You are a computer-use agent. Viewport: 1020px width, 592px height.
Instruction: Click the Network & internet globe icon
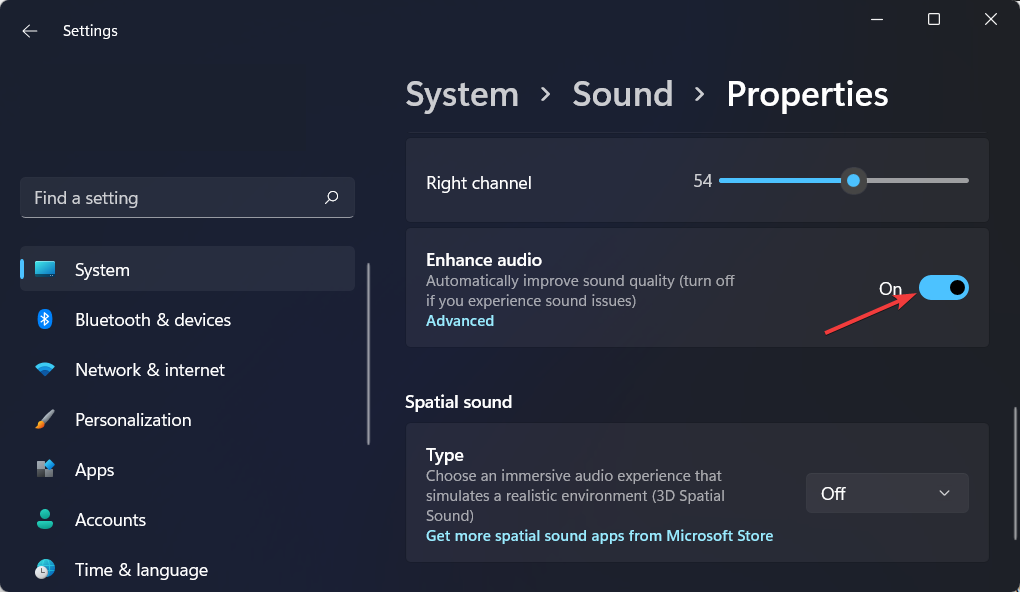pos(45,369)
